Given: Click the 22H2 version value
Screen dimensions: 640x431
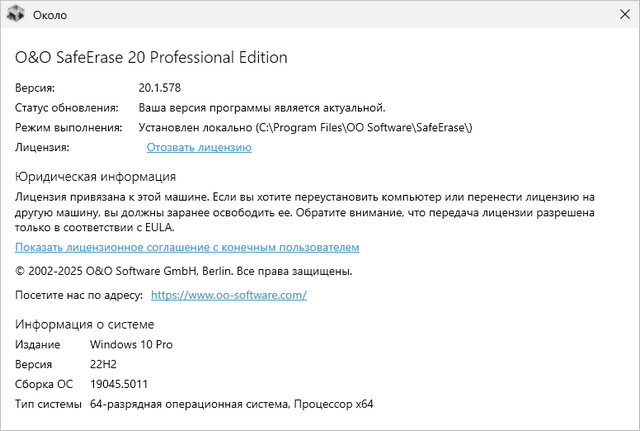Looking at the screenshot, I should (x=105, y=364).
